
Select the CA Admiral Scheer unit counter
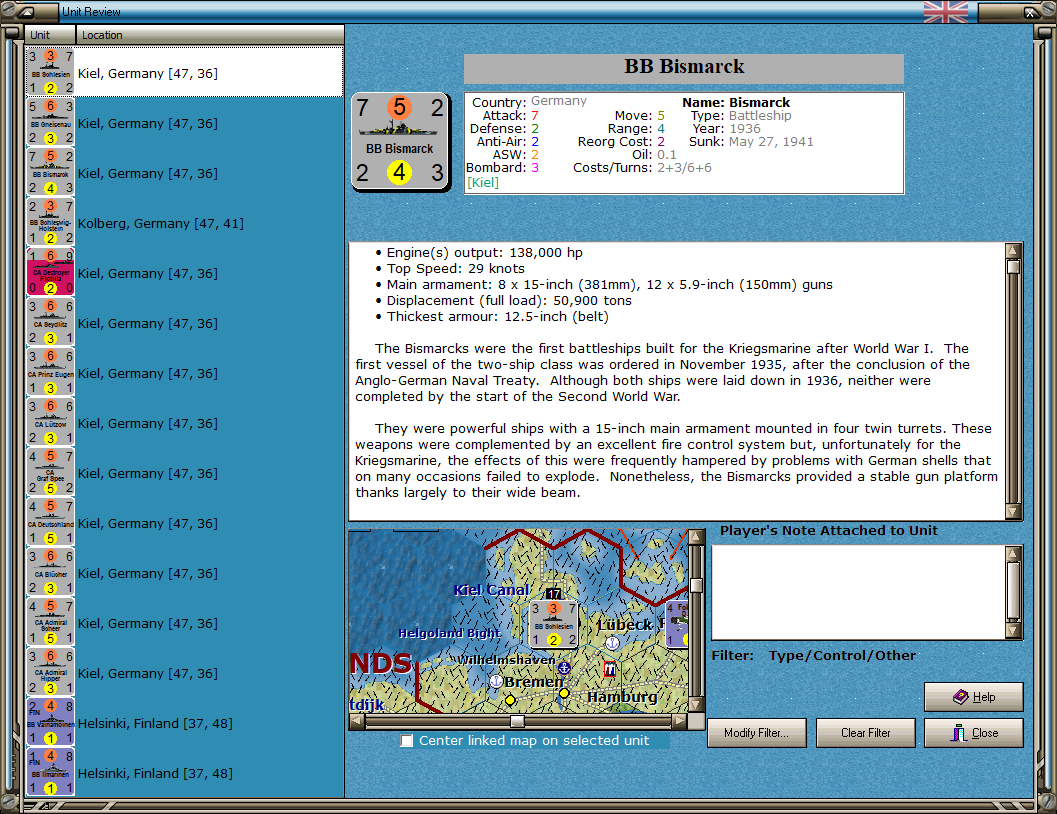[50, 621]
